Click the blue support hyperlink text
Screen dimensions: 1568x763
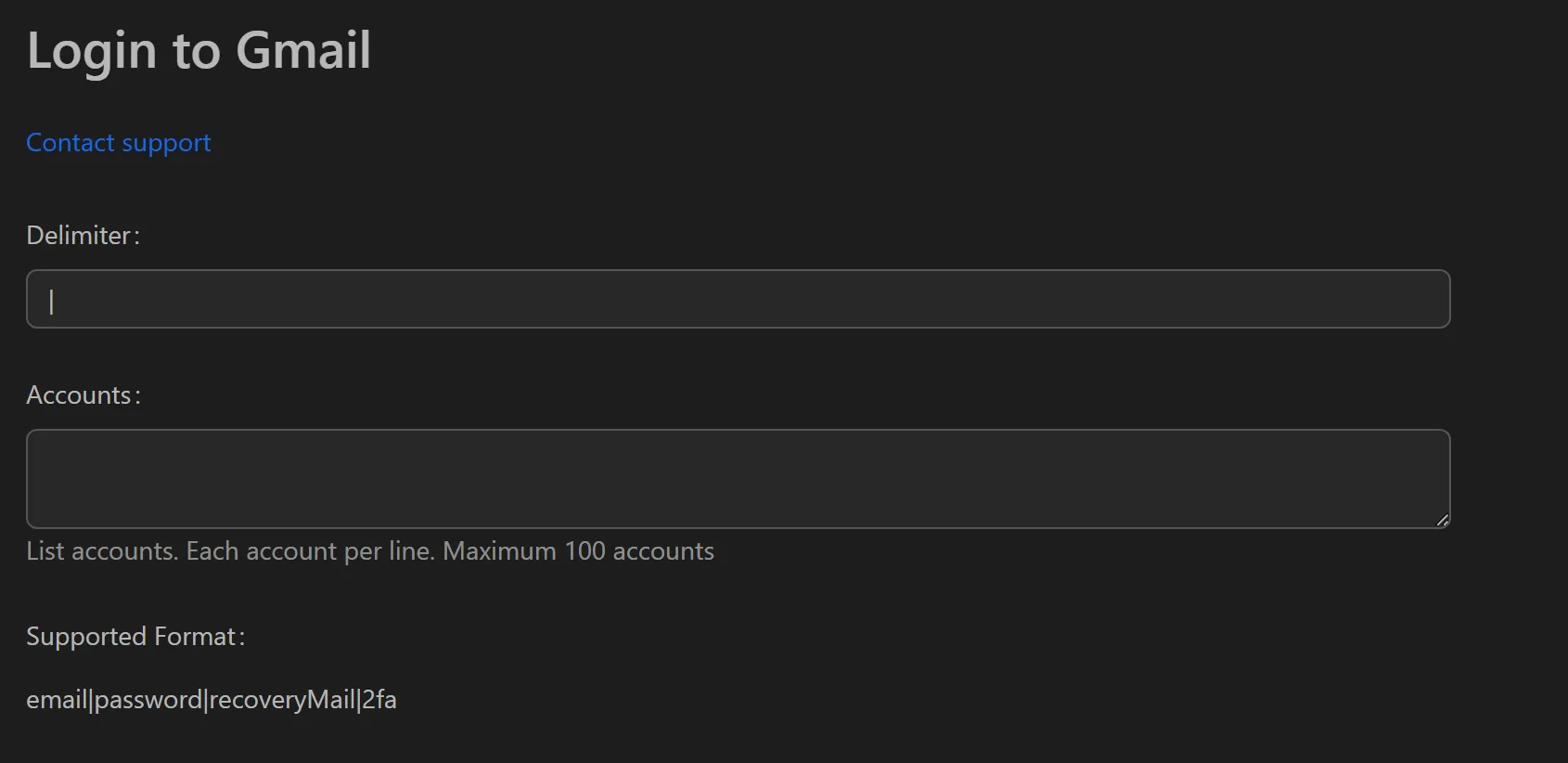pyautogui.click(x=118, y=143)
